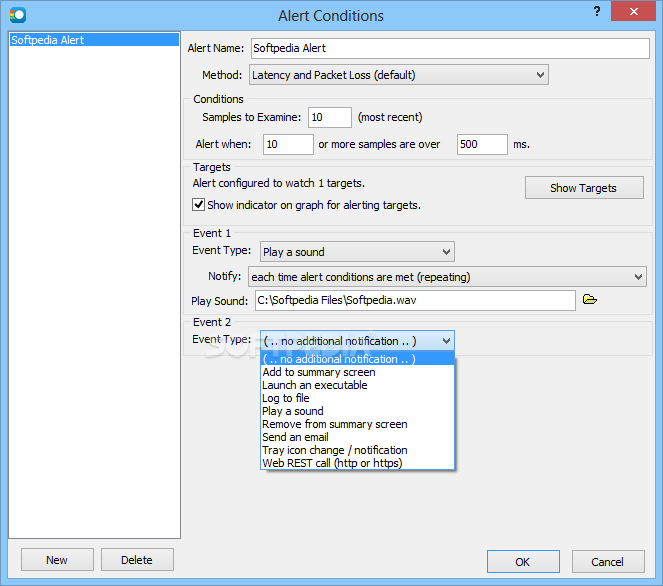Click the Alert when samples count field
This screenshot has width=663, height=586.
point(288,144)
